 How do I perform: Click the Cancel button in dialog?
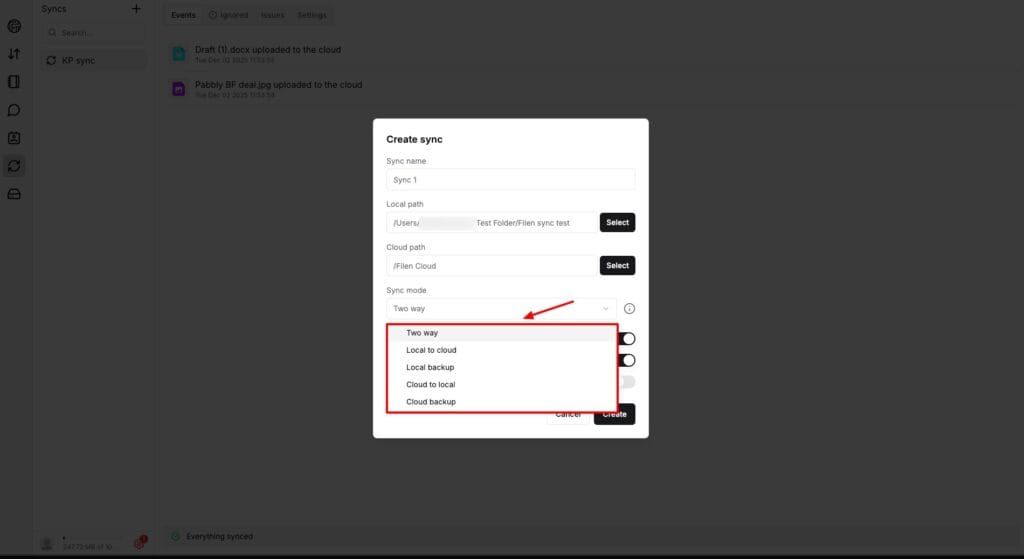[568, 415]
